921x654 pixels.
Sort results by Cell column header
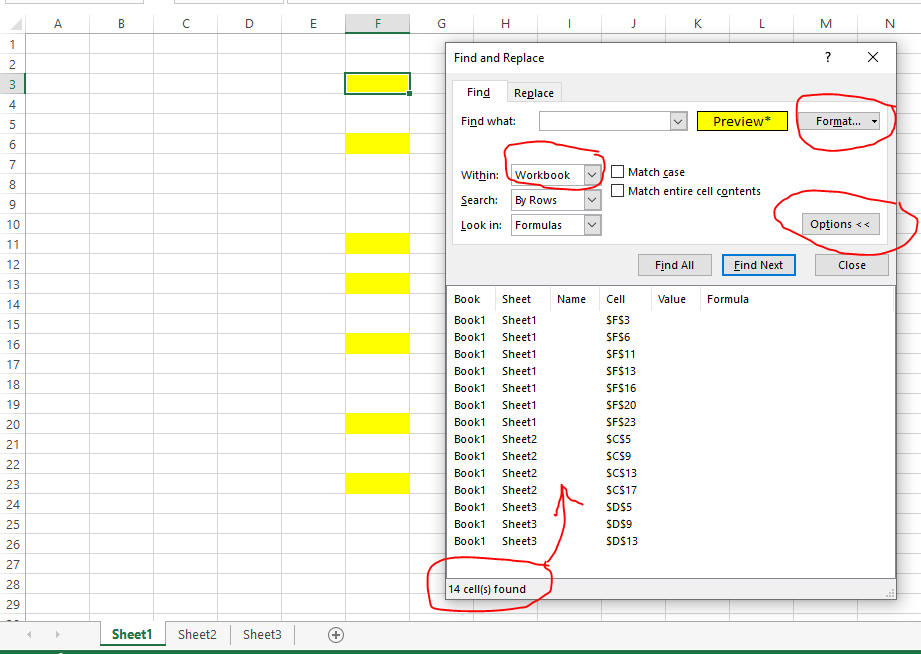[625, 299]
